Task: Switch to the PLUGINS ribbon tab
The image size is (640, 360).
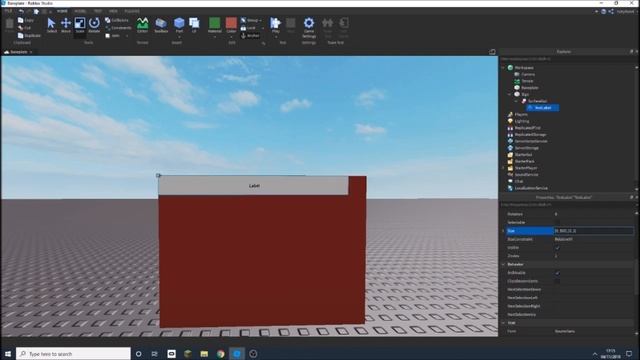Action: pyautogui.click(x=132, y=11)
